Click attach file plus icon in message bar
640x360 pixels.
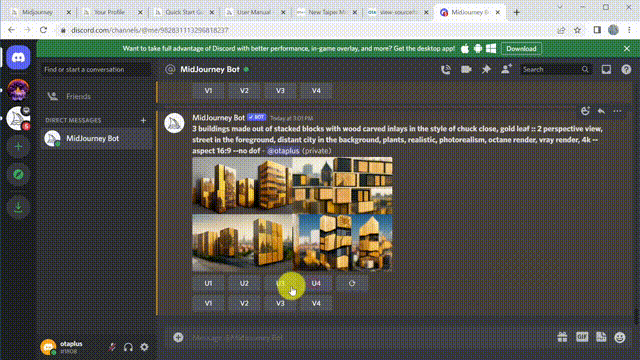[178, 337]
